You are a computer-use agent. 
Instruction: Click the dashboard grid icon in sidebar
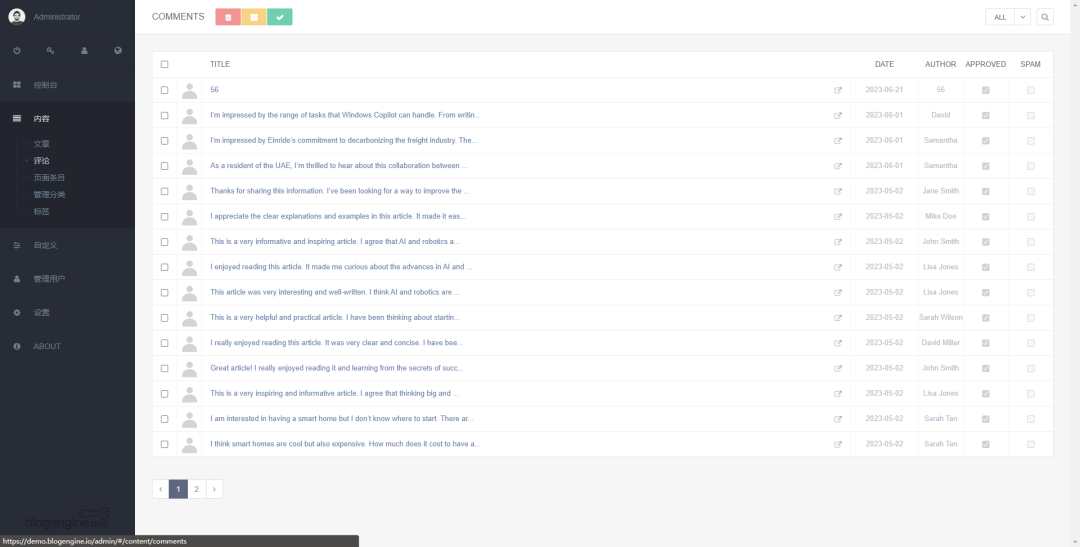(x=17, y=85)
